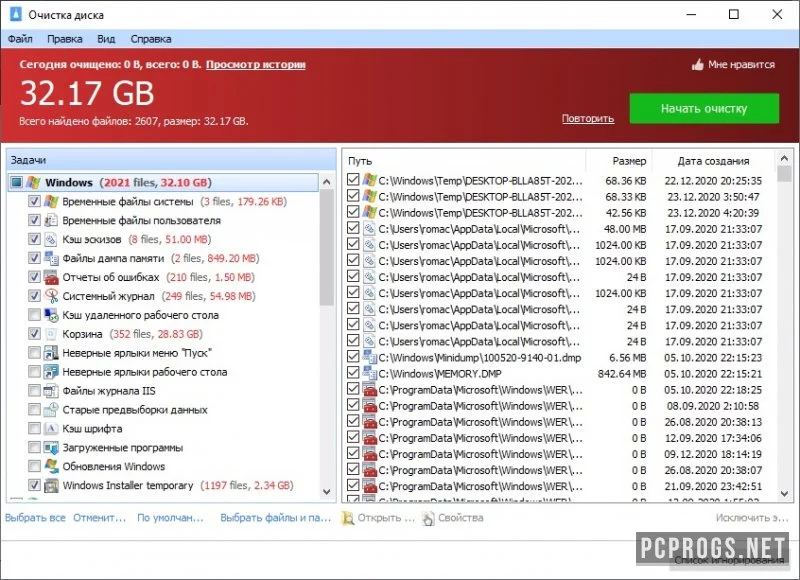Viewport: 800px width, 580px height.
Task: Click the thumbnail cache icon
Action: point(51,239)
